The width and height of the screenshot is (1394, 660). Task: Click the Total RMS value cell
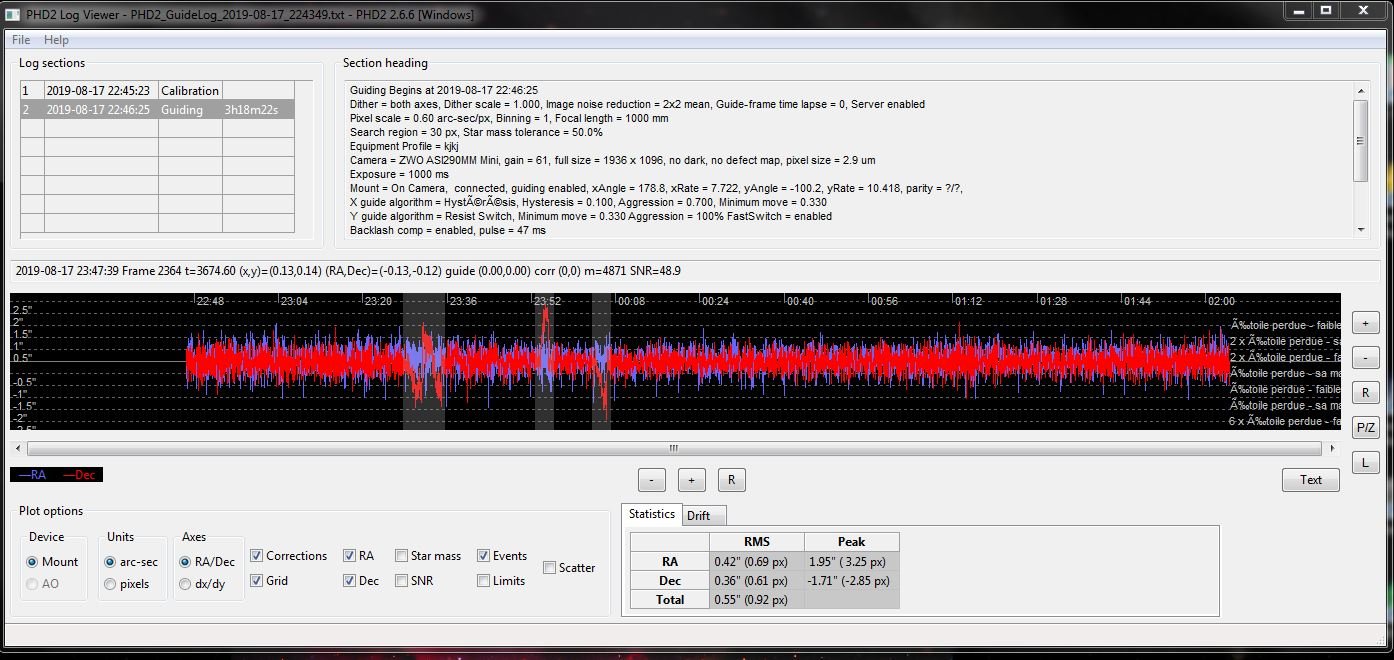click(x=756, y=600)
